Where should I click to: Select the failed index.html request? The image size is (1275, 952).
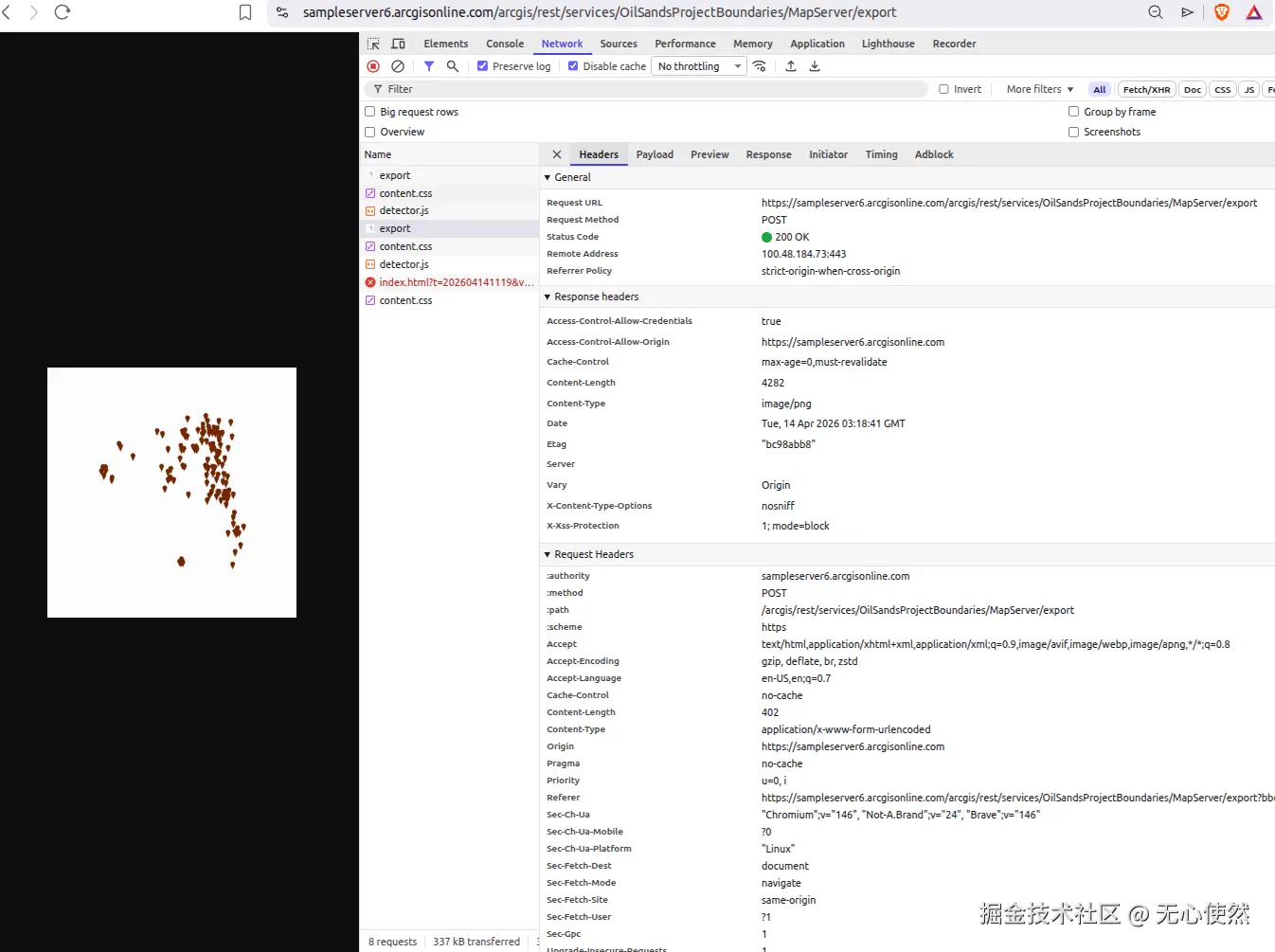[449, 282]
